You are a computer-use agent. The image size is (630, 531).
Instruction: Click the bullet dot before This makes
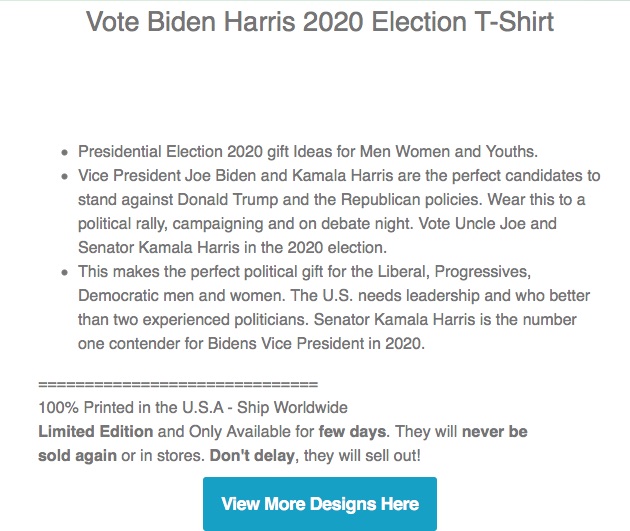click(65, 271)
